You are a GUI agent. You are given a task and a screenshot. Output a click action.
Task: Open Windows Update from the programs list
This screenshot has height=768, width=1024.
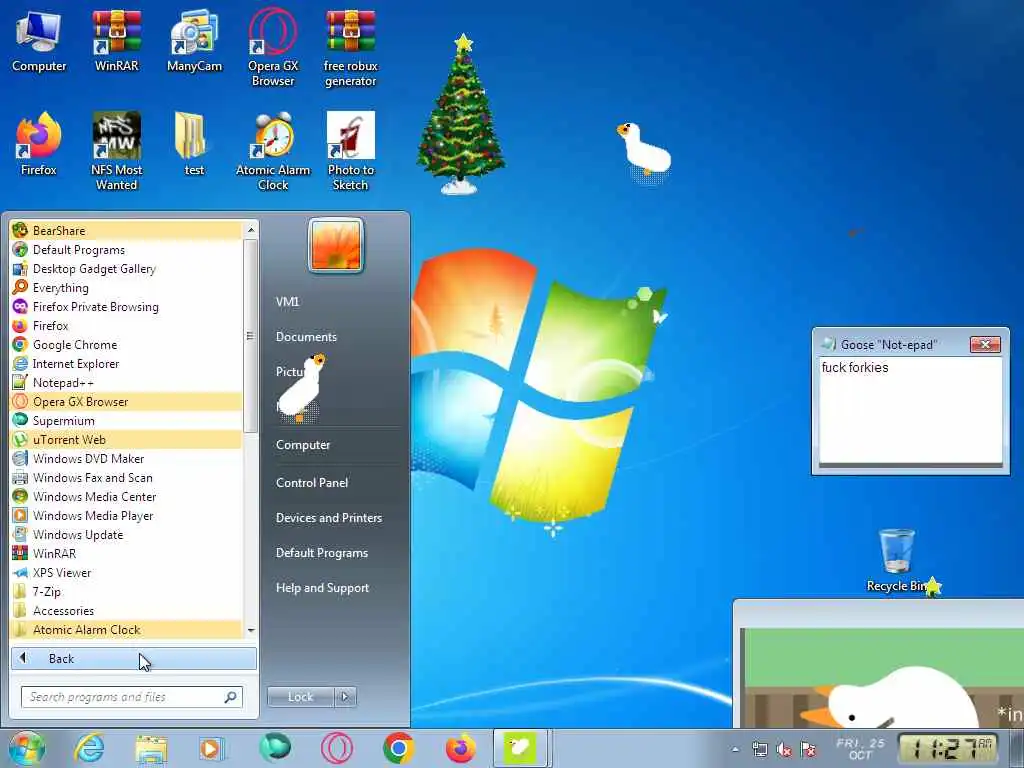[126, 534]
